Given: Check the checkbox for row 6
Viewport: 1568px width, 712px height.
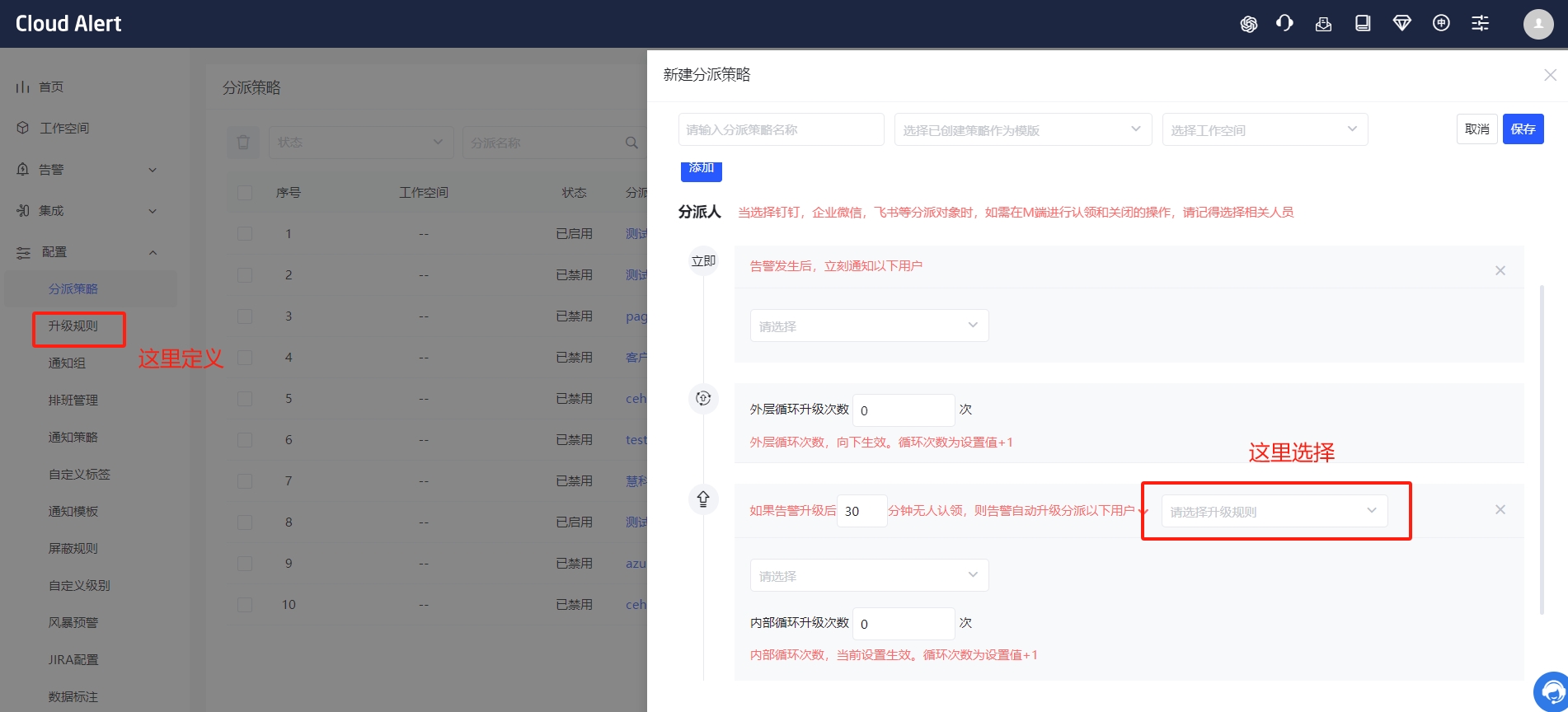Looking at the screenshot, I should click(x=245, y=439).
